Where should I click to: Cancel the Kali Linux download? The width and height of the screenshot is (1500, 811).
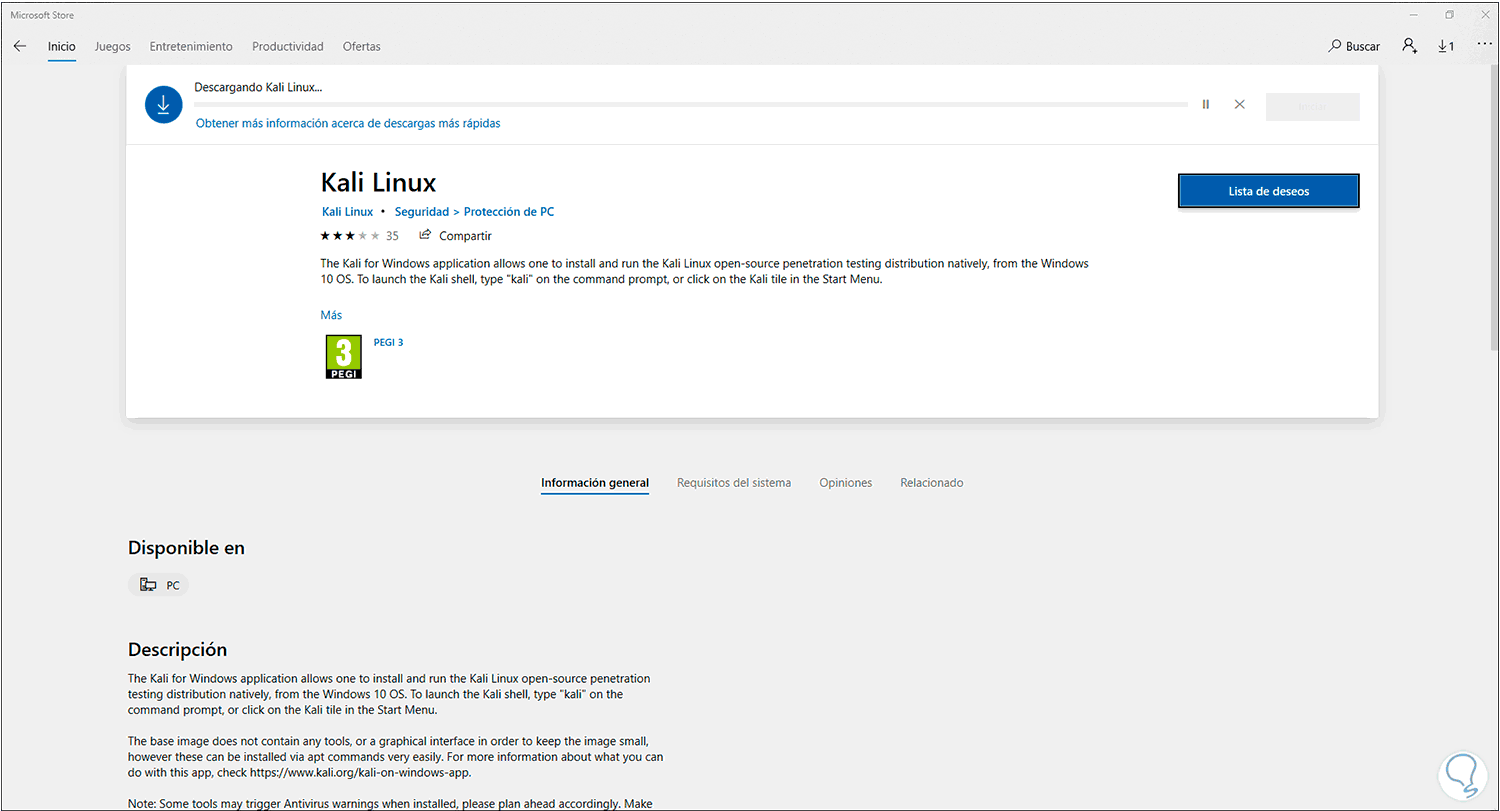1240,104
